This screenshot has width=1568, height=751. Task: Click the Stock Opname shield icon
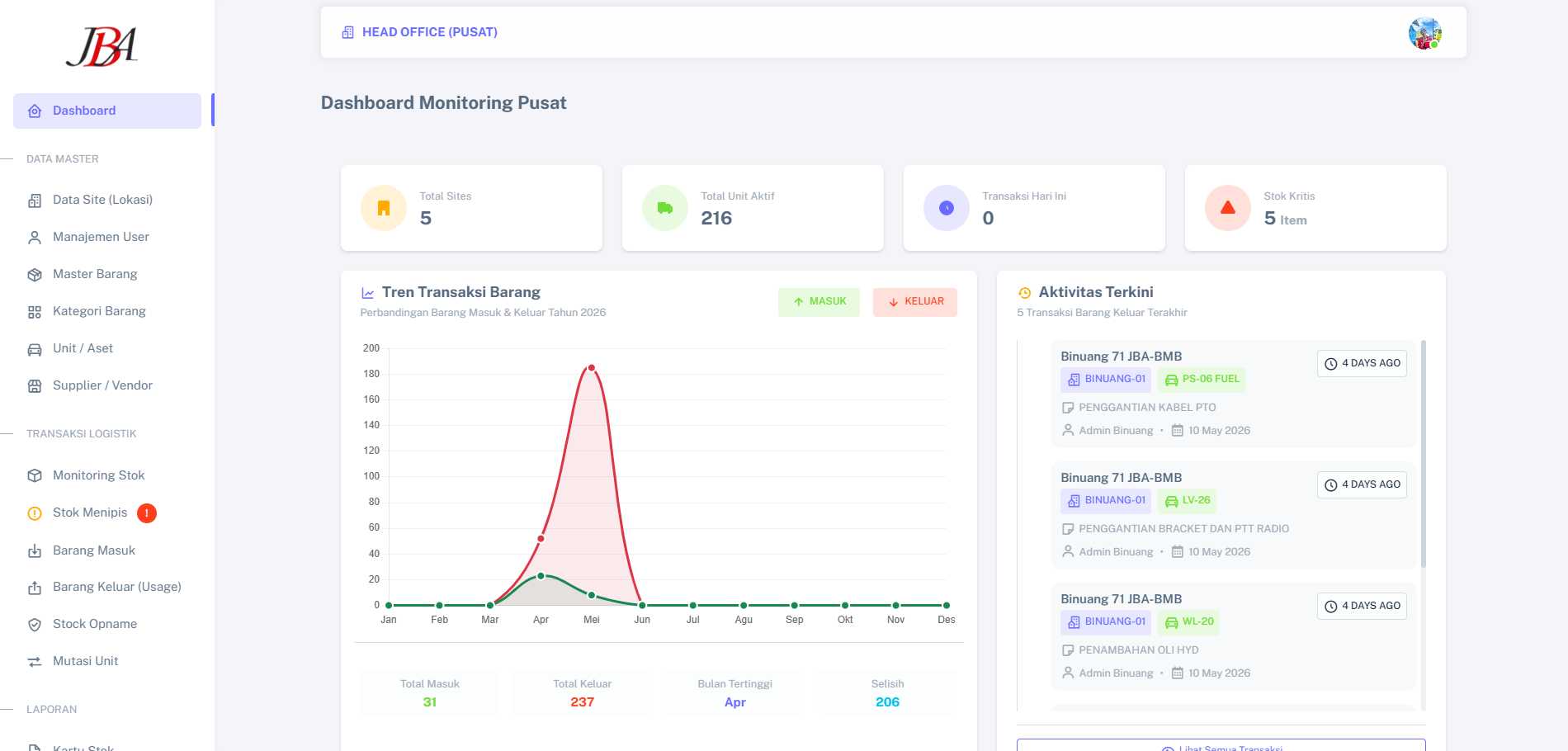(35, 625)
